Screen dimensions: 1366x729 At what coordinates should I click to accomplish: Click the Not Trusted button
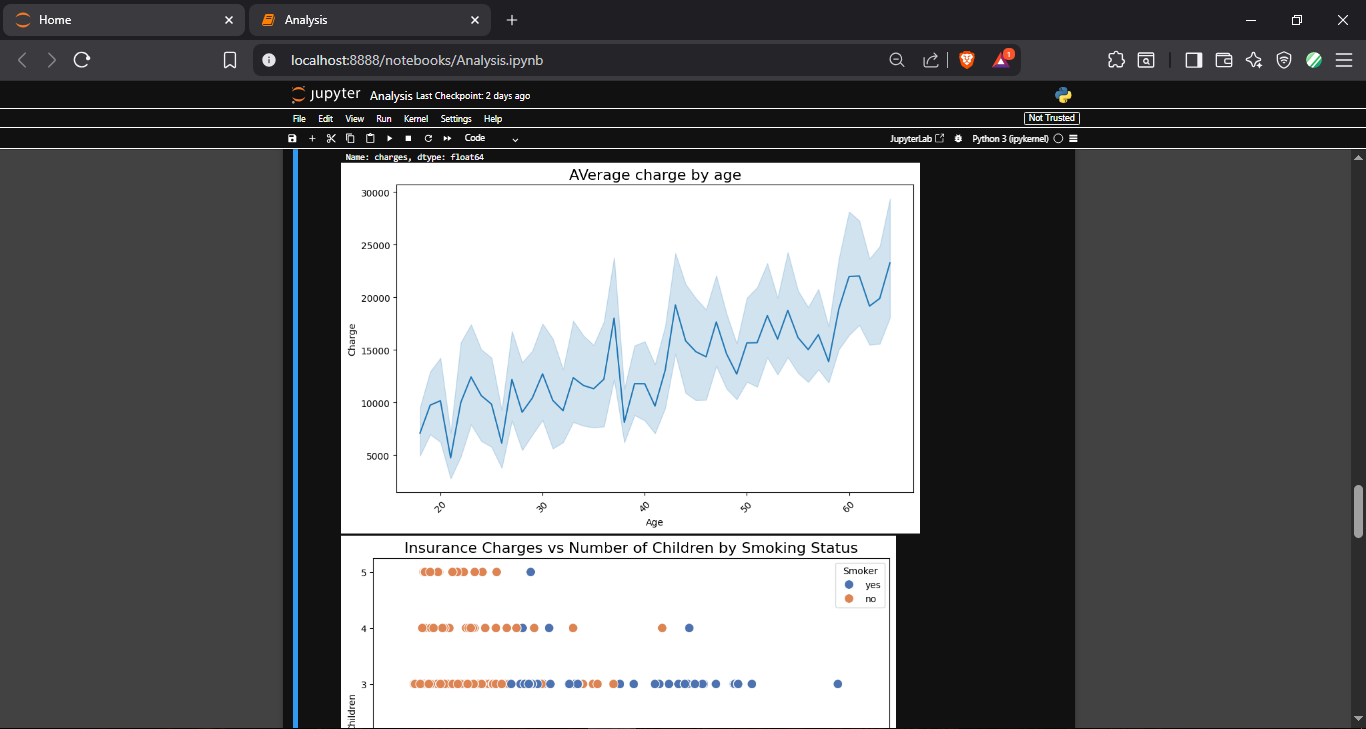coord(1052,118)
